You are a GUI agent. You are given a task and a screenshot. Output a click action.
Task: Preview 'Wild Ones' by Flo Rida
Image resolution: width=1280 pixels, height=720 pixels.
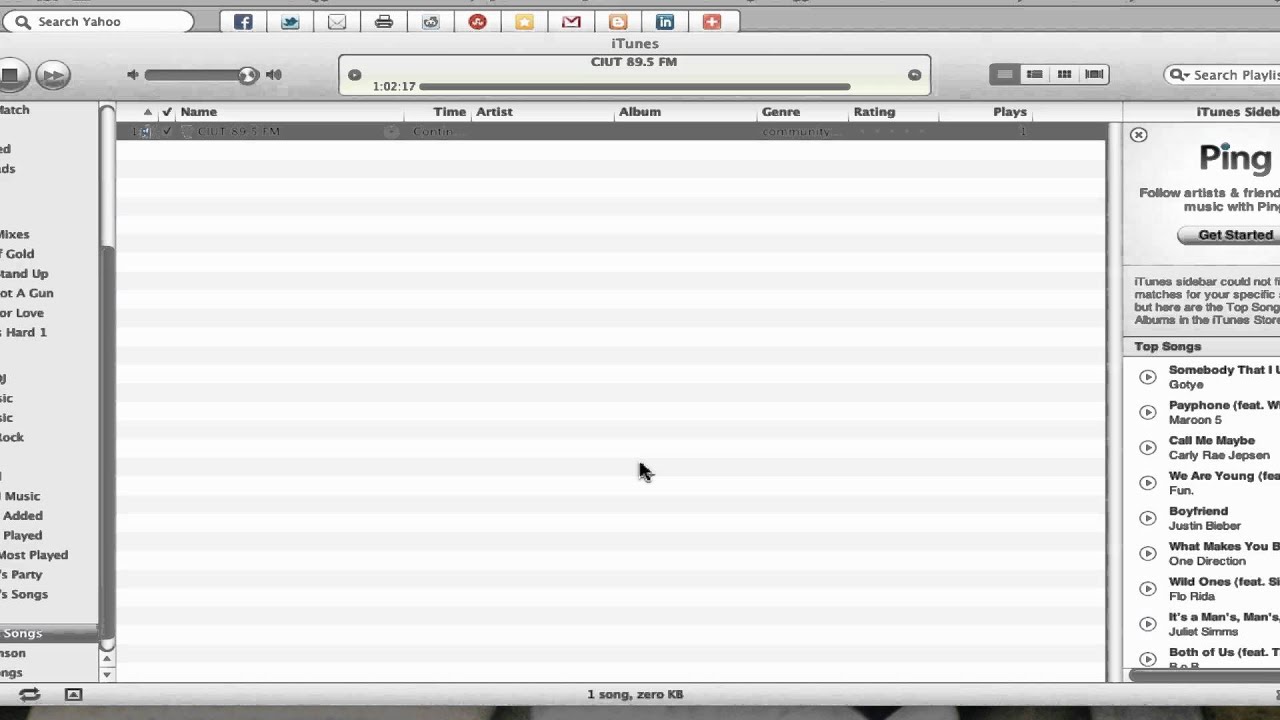[1148, 589]
